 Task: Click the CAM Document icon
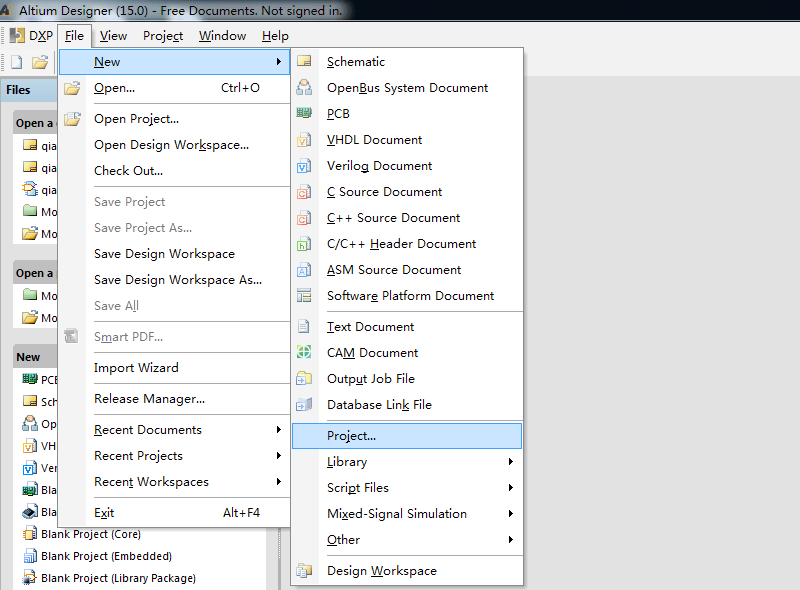click(305, 353)
